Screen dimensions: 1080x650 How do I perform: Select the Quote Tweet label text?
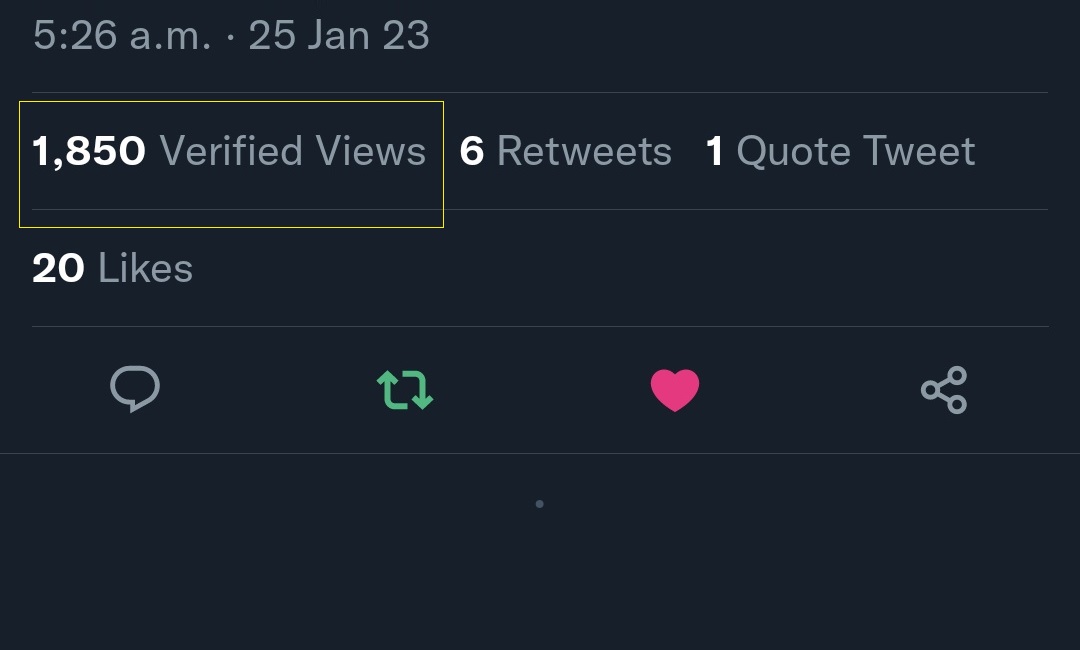856,152
